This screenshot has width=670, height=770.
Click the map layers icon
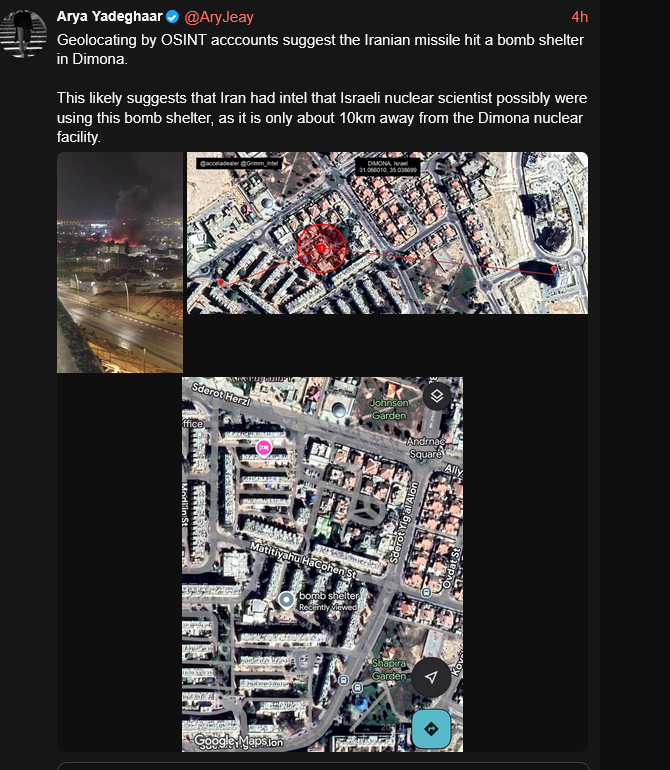point(437,396)
